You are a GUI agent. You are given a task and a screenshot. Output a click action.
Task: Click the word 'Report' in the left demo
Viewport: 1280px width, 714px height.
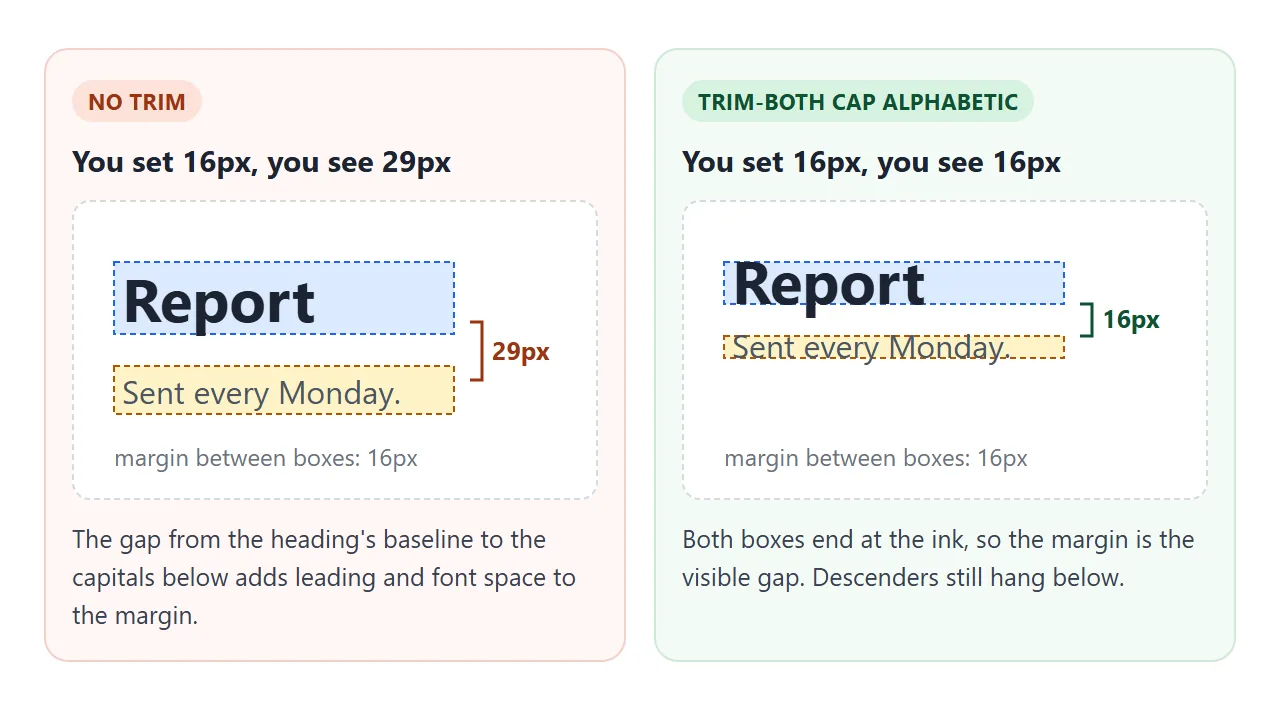[219, 302]
